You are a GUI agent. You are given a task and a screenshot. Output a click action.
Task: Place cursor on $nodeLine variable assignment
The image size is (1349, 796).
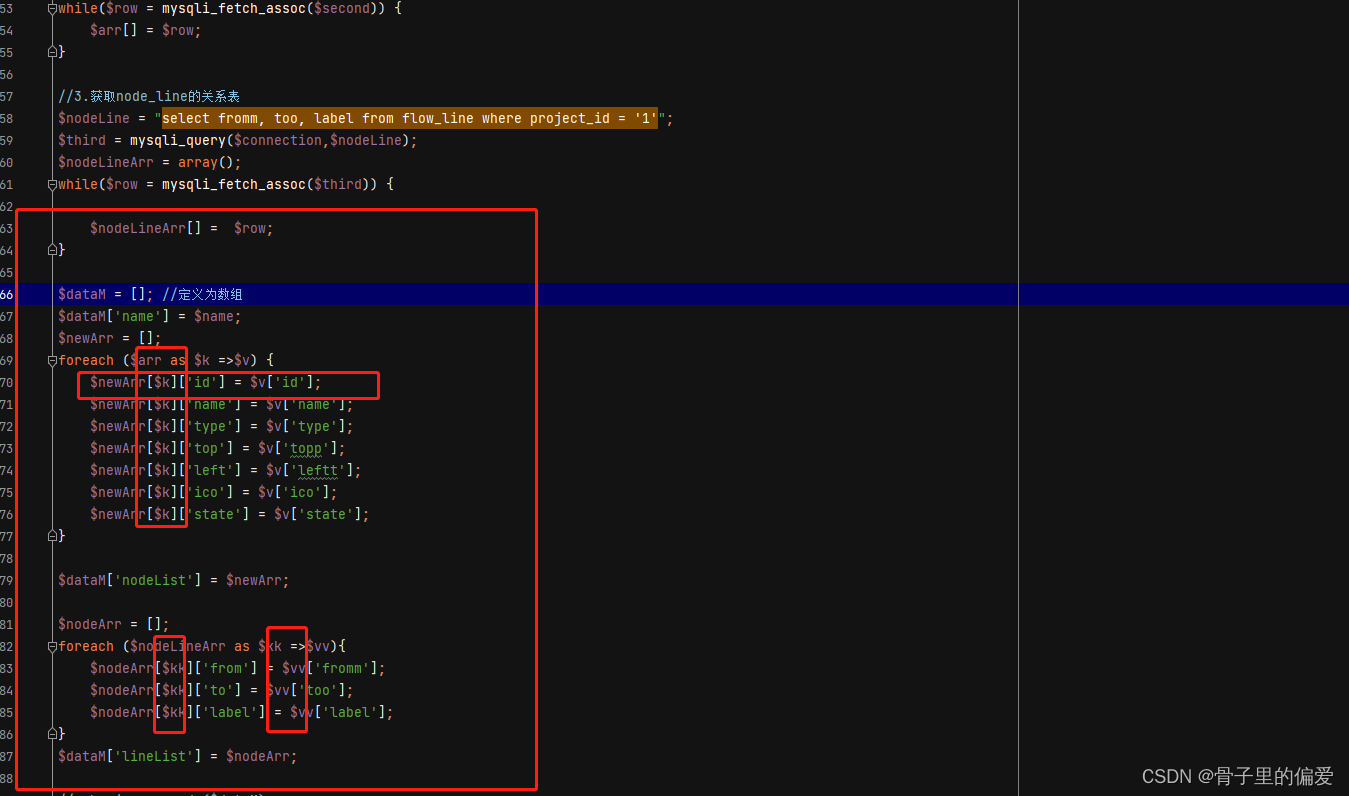(94, 118)
